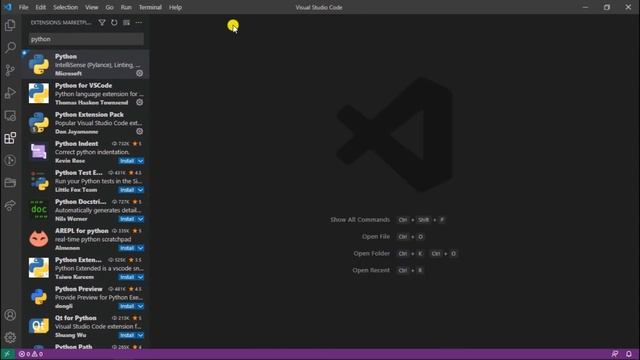Screen dimensions: 640x360
Task: Expand install options for Python Preview
Action: pyautogui.click(x=140, y=306)
